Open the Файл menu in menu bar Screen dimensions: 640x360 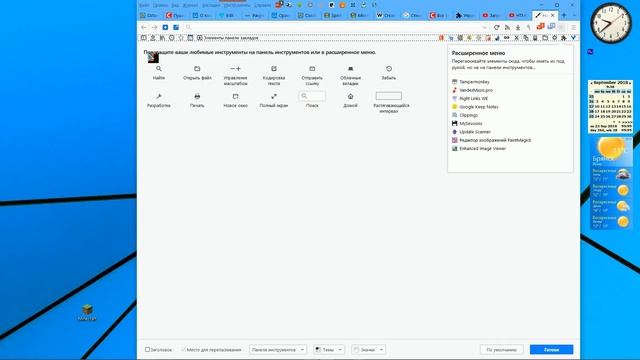(144, 5)
